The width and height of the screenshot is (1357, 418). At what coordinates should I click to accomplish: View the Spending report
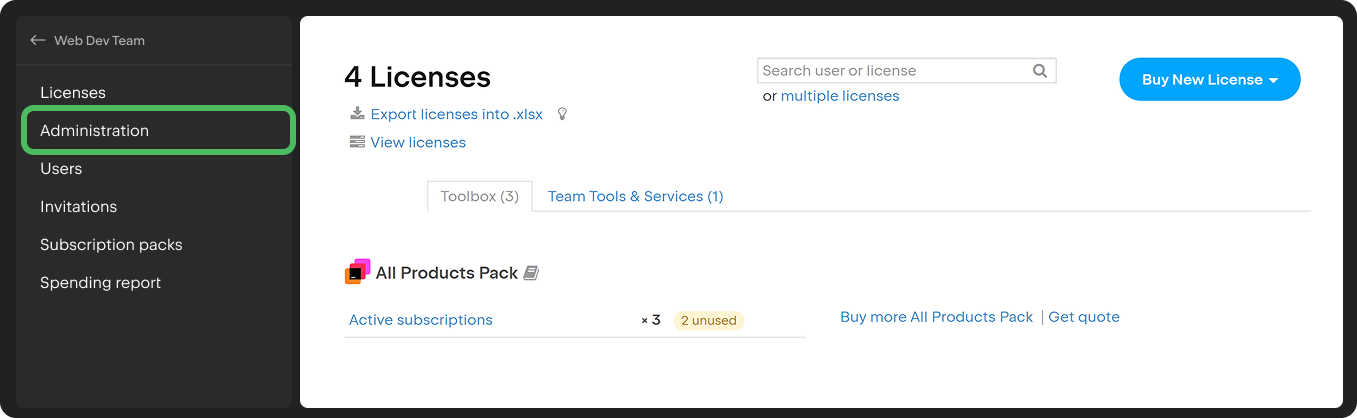click(100, 283)
